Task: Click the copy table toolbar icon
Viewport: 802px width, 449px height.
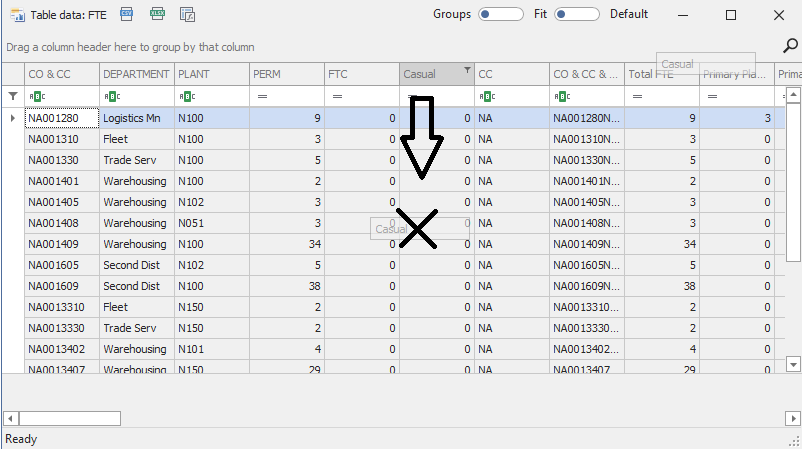Action: pyautogui.click(x=187, y=14)
